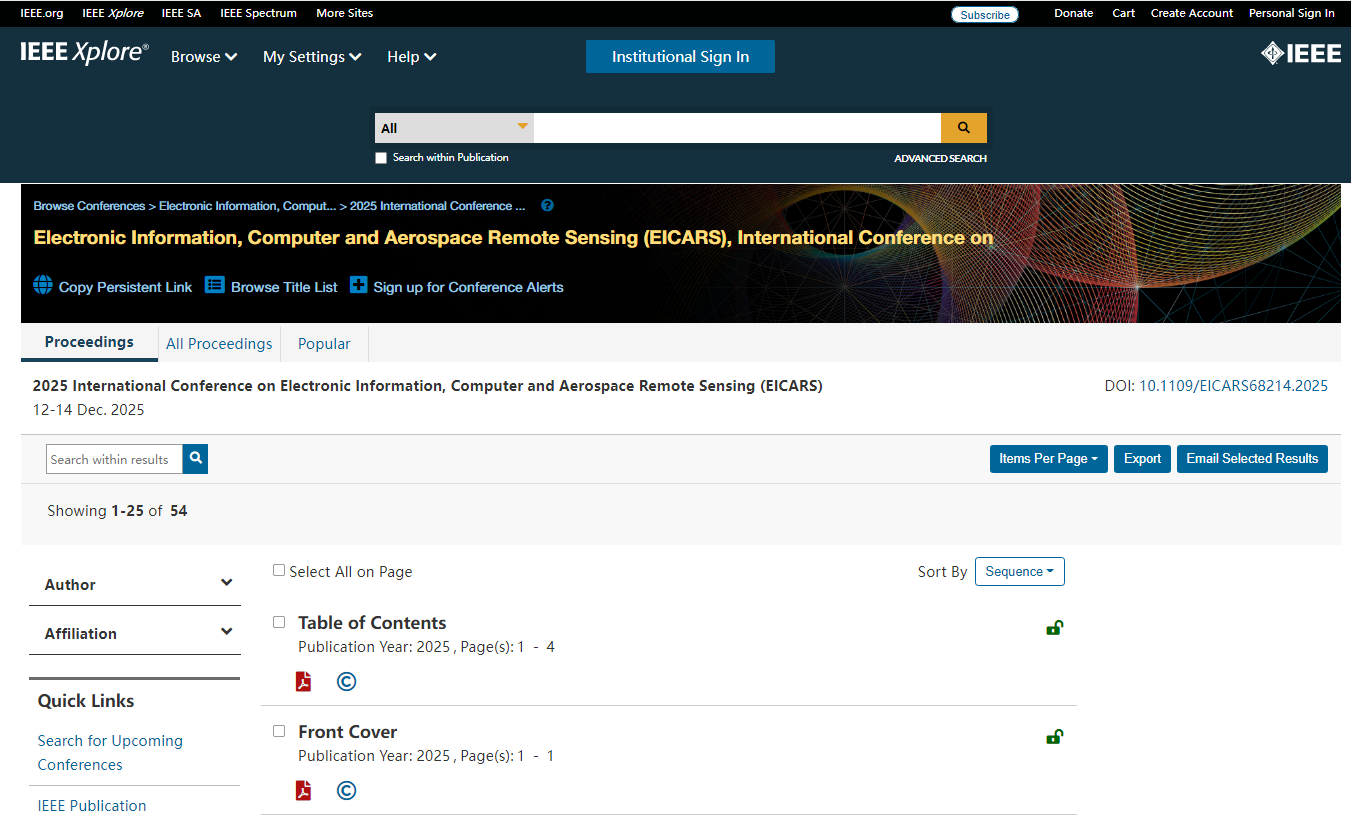Open the PDF icon for Front Cover
This screenshot has height=821, width=1351.
tap(304, 790)
